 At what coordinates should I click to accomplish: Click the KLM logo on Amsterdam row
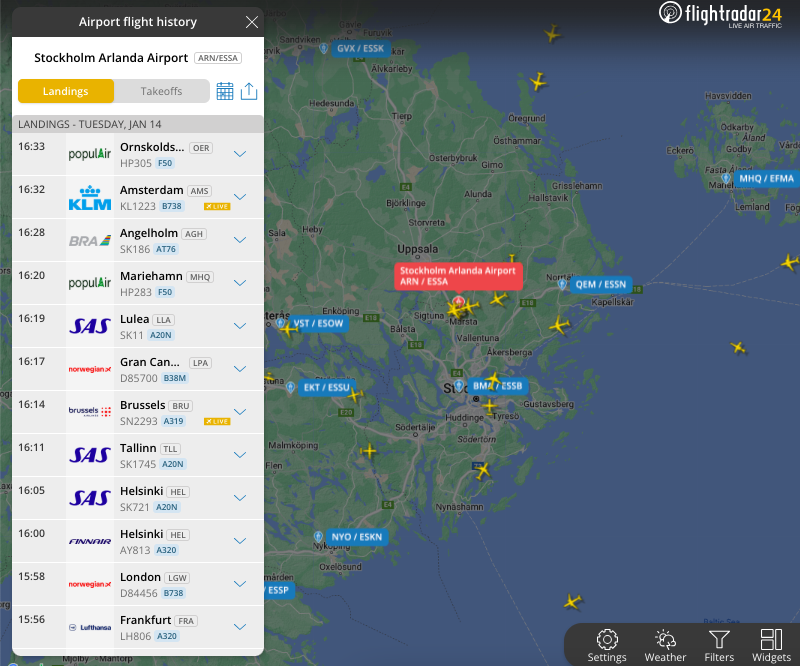click(x=90, y=198)
